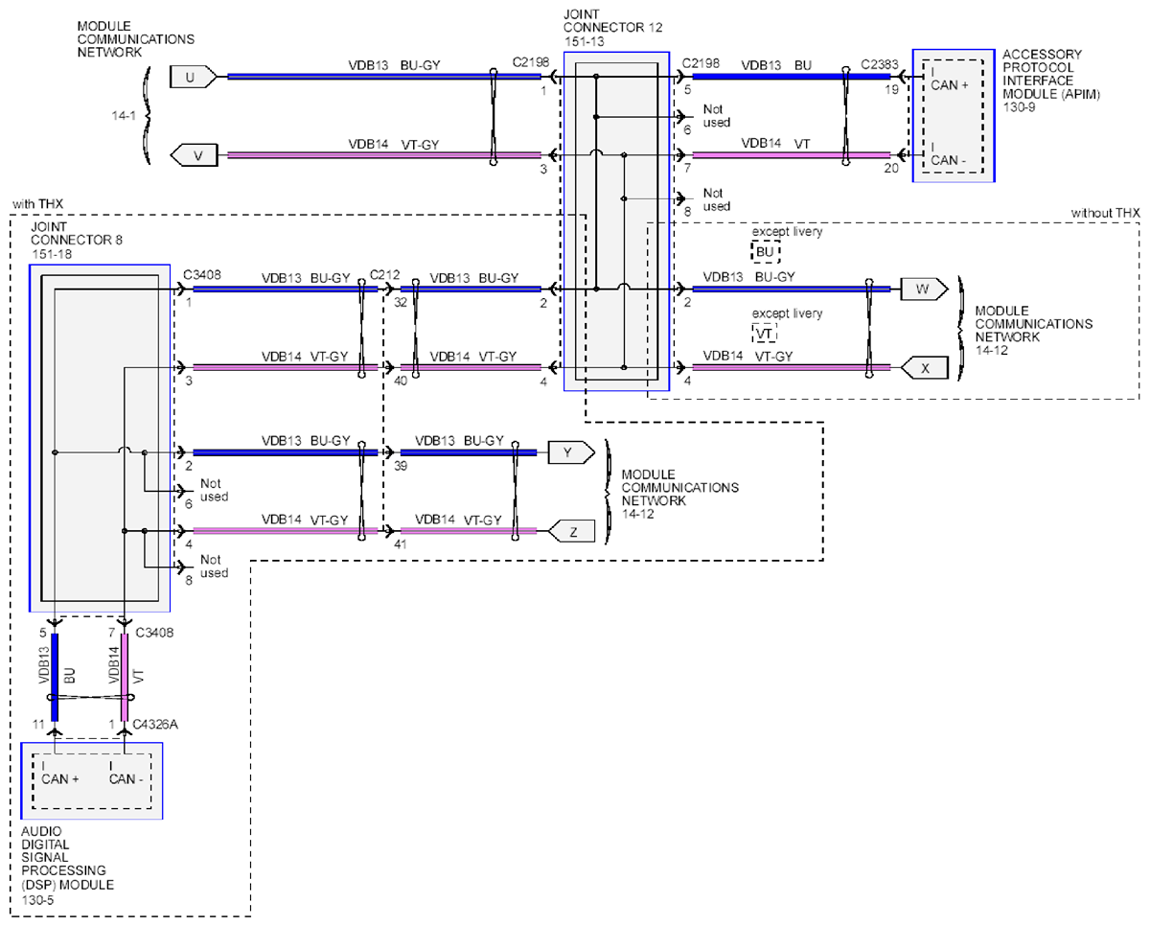Click the W off-page connector symbol
The height and width of the screenshot is (926, 1150).
point(924,289)
